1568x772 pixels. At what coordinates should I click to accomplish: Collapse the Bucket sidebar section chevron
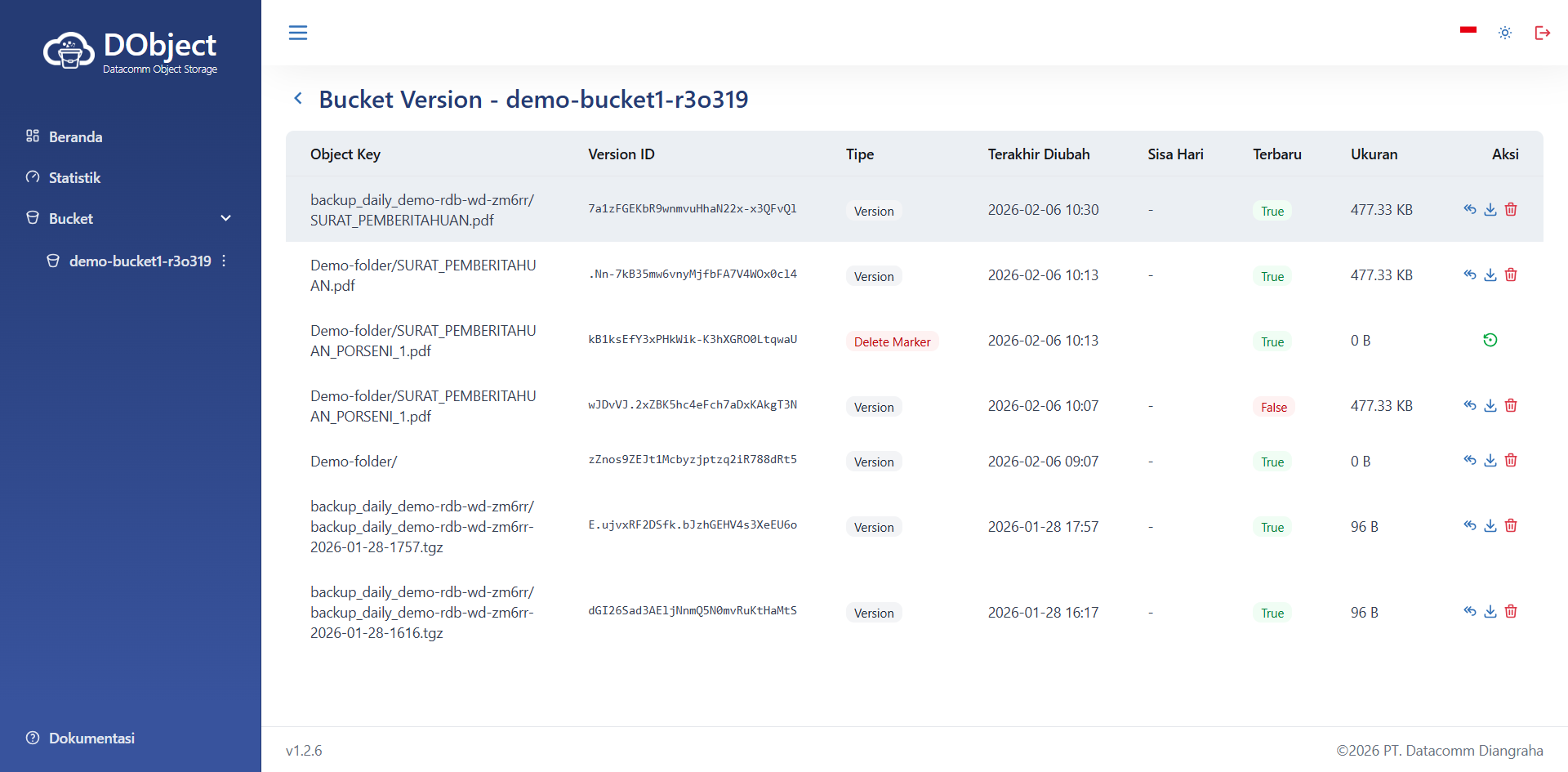coord(226,218)
